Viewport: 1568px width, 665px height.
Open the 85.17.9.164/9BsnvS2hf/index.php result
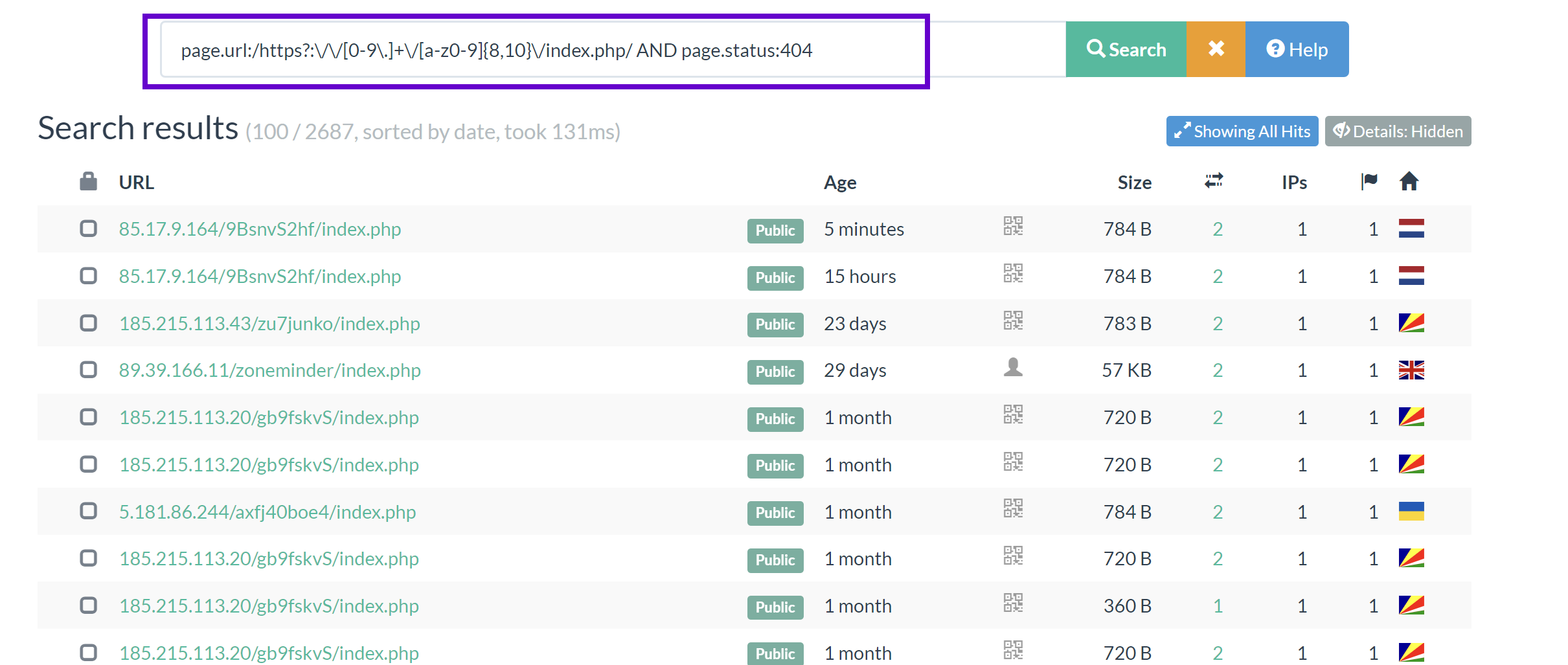pyautogui.click(x=260, y=229)
